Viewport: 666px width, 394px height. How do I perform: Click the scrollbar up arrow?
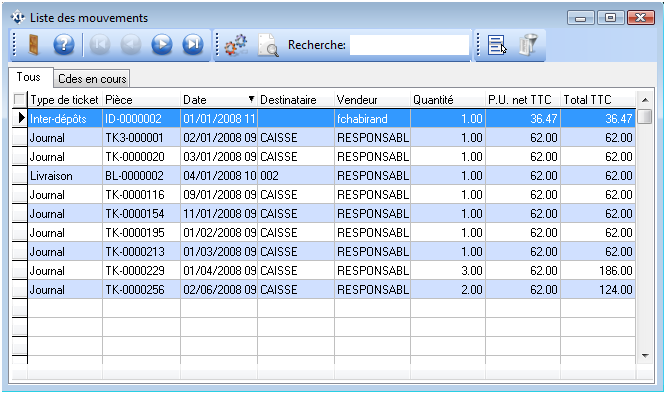645,100
